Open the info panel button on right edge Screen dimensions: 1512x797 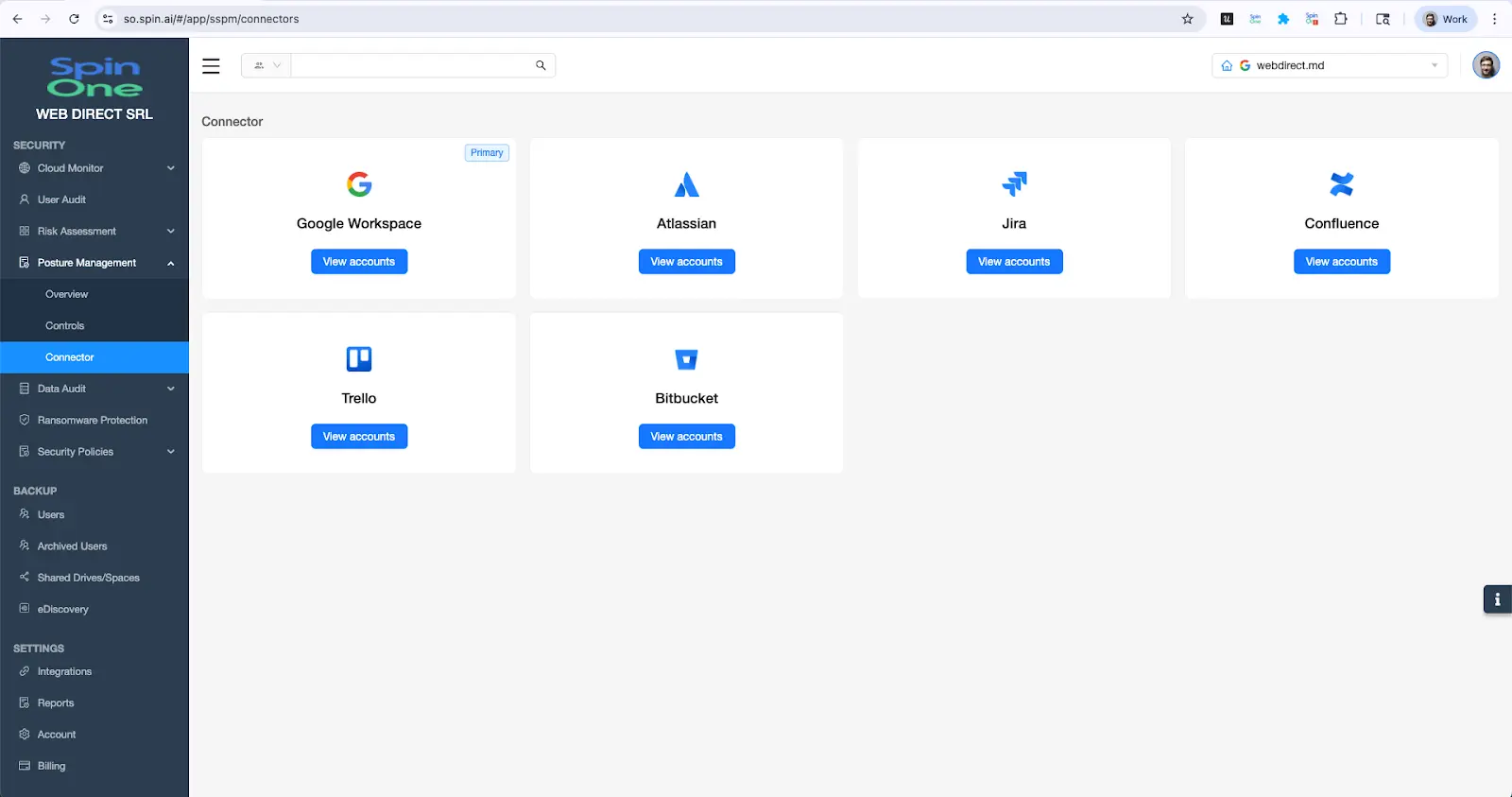(x=1497, y=599)
